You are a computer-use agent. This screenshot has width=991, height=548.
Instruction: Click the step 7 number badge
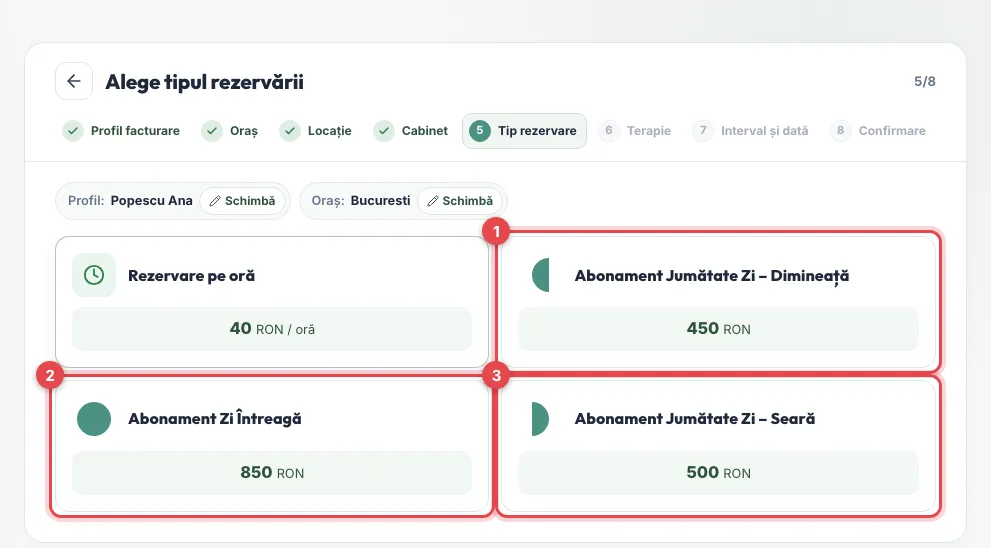pos(703,131)
